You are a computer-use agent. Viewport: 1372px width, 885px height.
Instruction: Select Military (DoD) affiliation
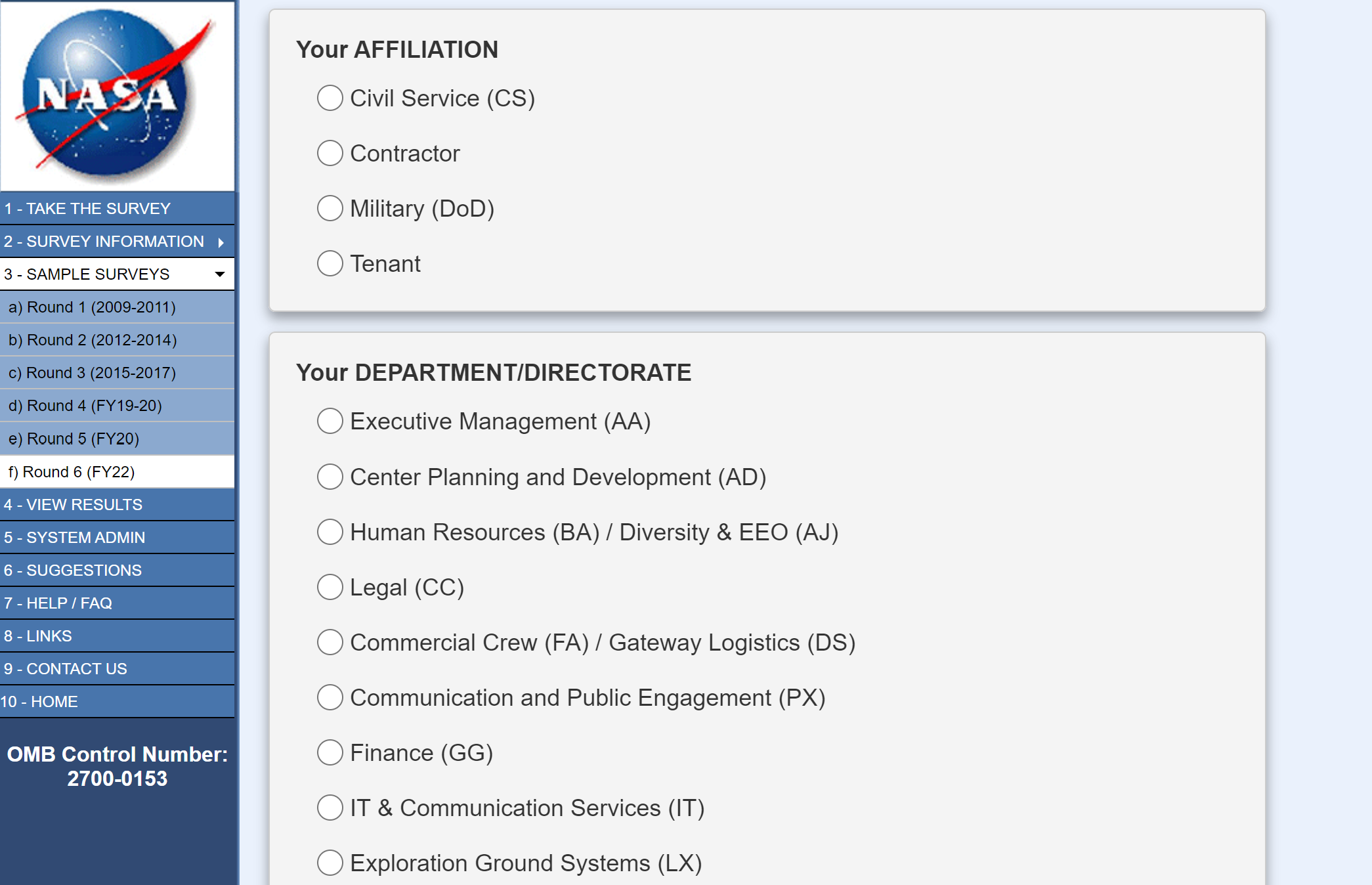coord(330,209)
